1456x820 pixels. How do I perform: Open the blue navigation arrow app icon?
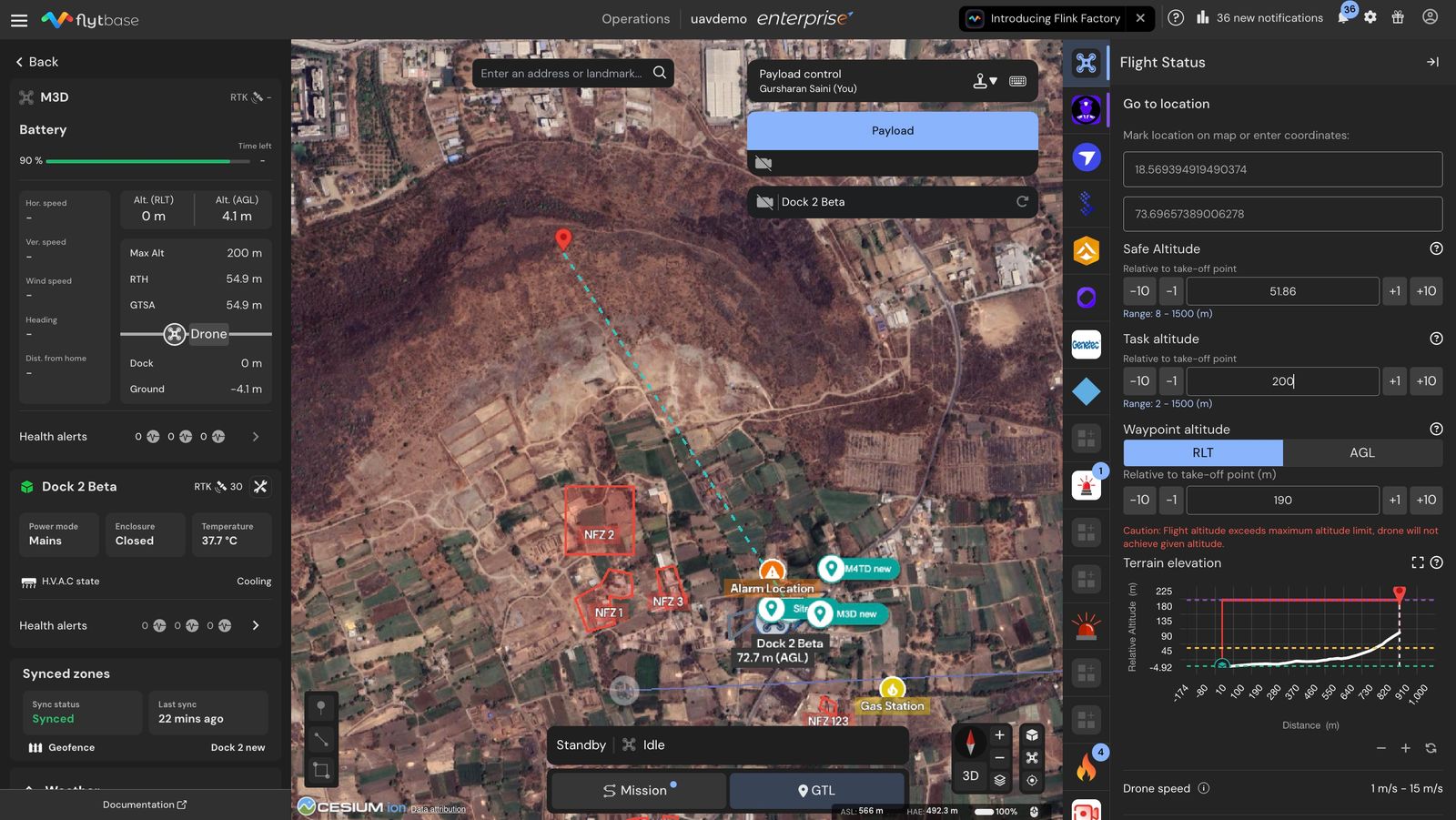[1087, 157]
